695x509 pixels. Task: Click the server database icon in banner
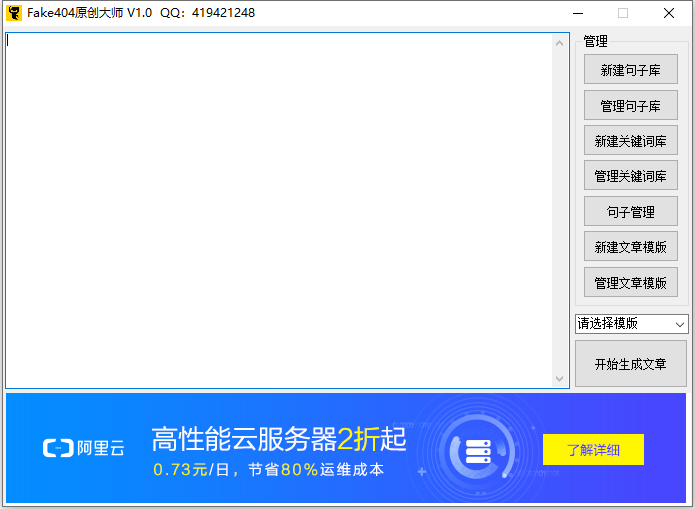tap(478, 451)
